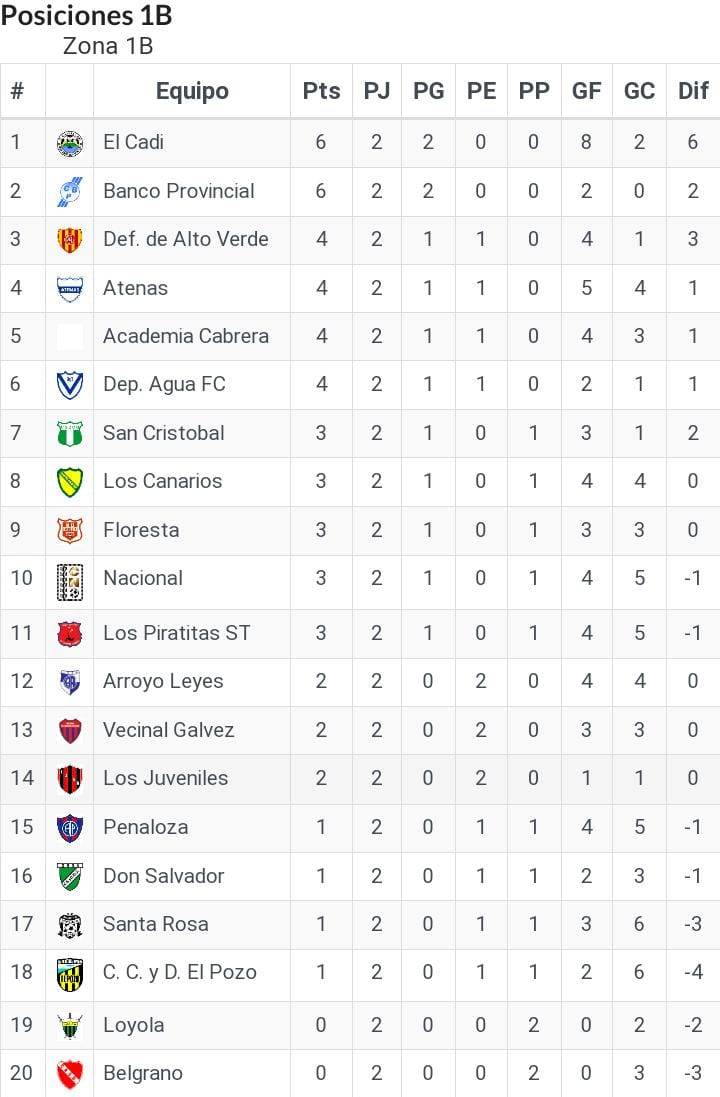This screenshot has width=720, height=1097.
Task: Click the Los Juveniles striped crest
Action: [x=70, y=779]
